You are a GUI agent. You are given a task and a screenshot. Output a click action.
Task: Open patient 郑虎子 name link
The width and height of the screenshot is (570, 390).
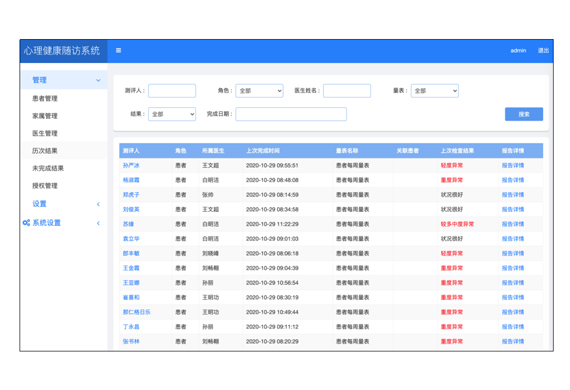[131, 195]
